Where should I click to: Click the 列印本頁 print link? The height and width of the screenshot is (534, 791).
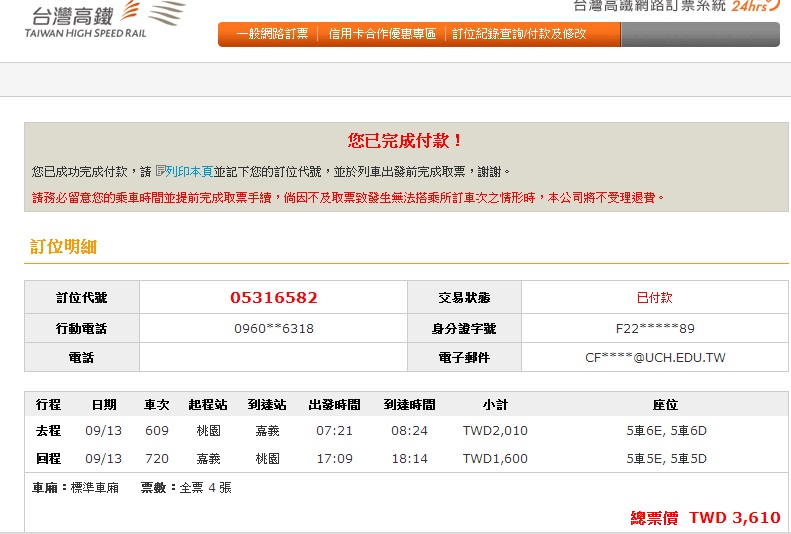189,171
